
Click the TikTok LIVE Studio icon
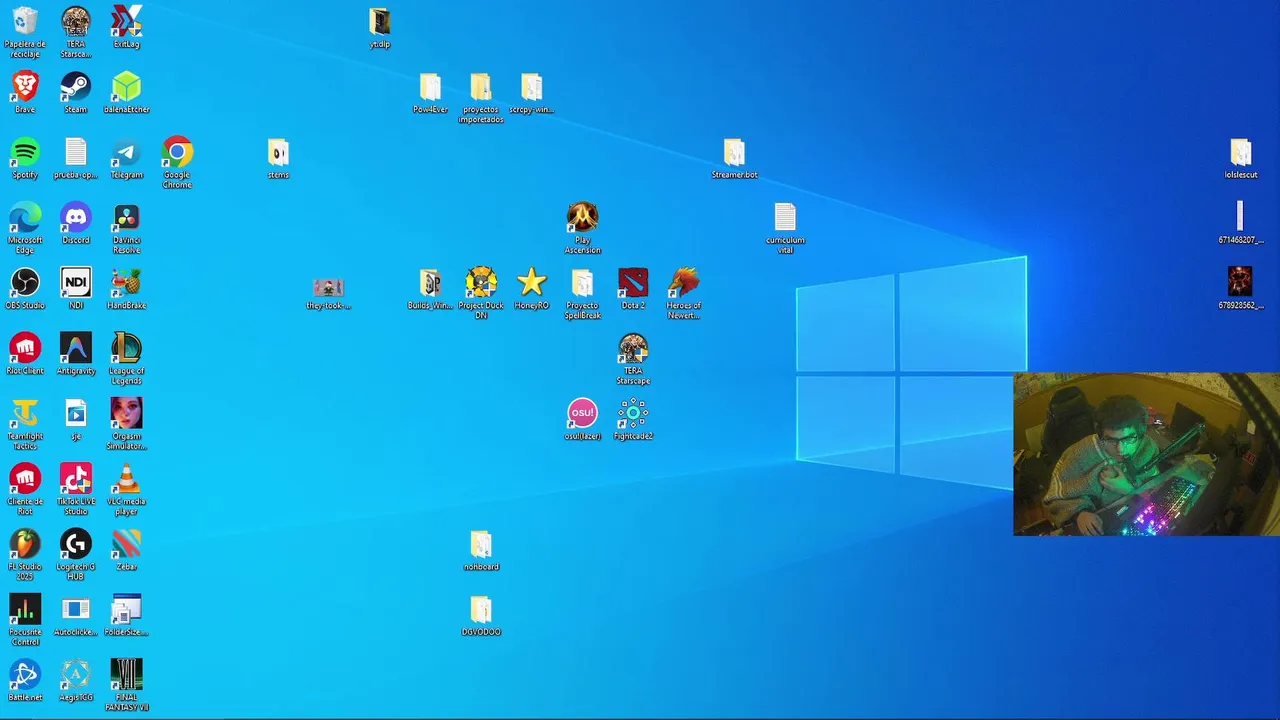tap(75, 479)
